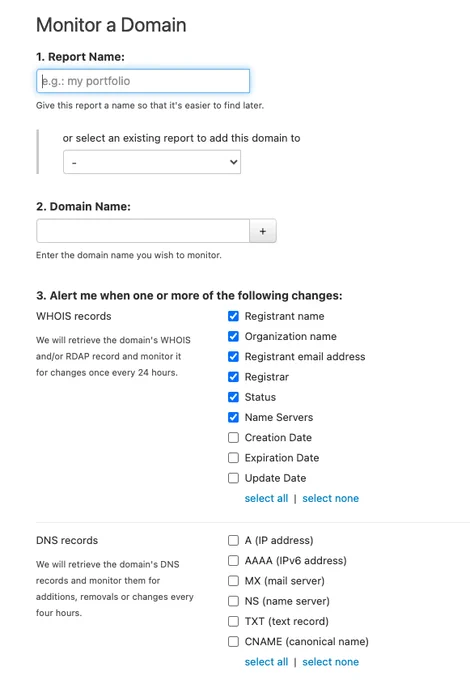Screen dimensions: 470x680
Task: Check the NS (name server) box
Action: [233, 601]
